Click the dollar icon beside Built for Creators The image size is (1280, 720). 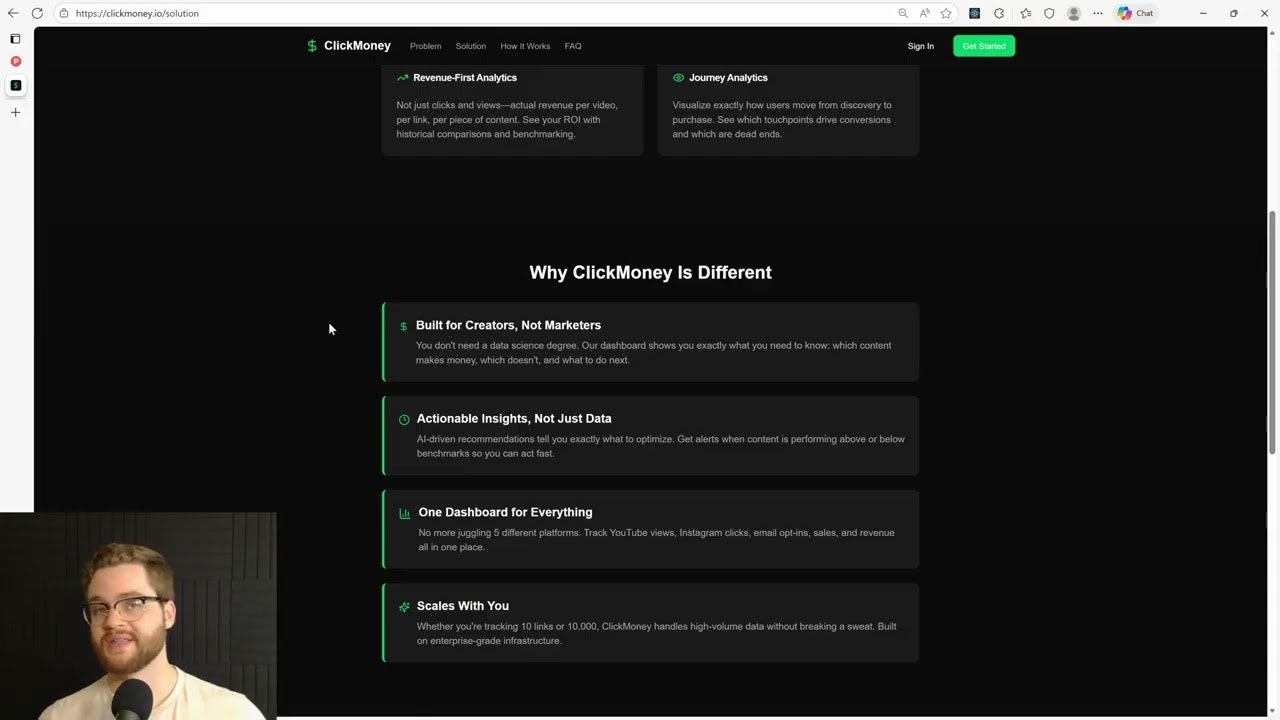tap(403, 325)
